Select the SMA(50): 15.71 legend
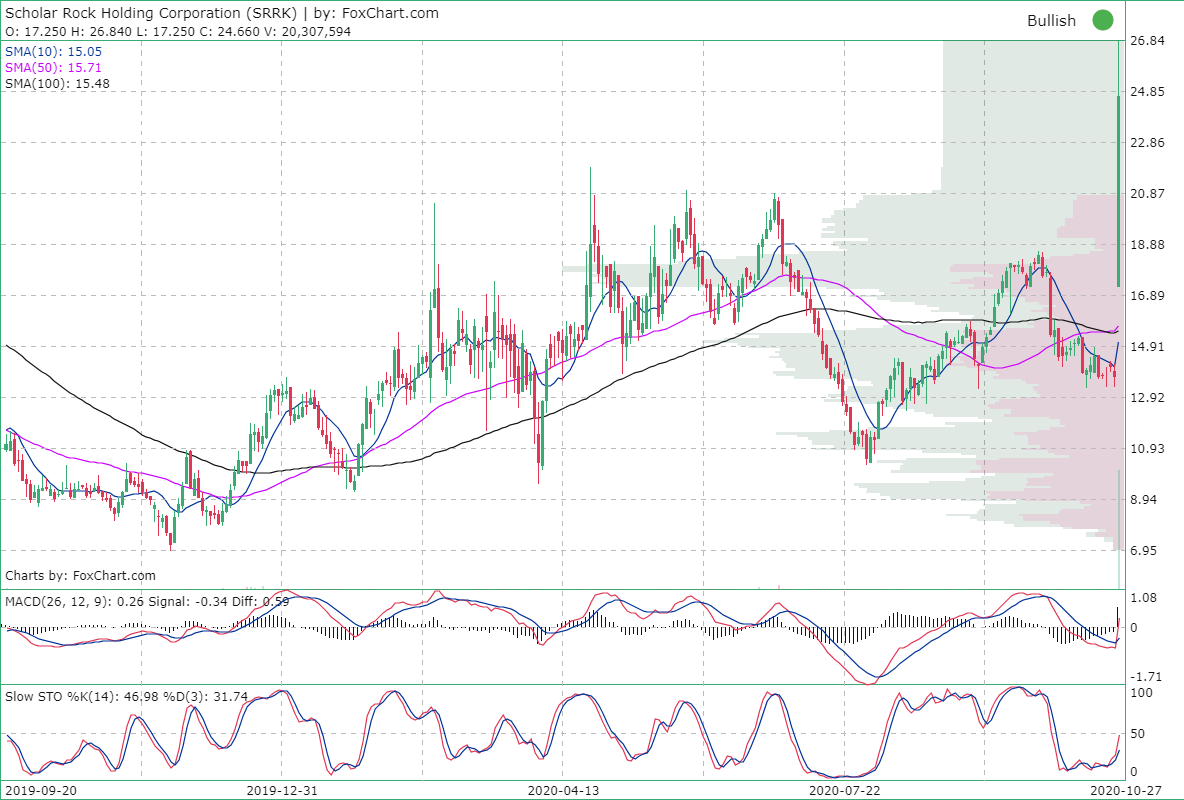 (53, 67)
